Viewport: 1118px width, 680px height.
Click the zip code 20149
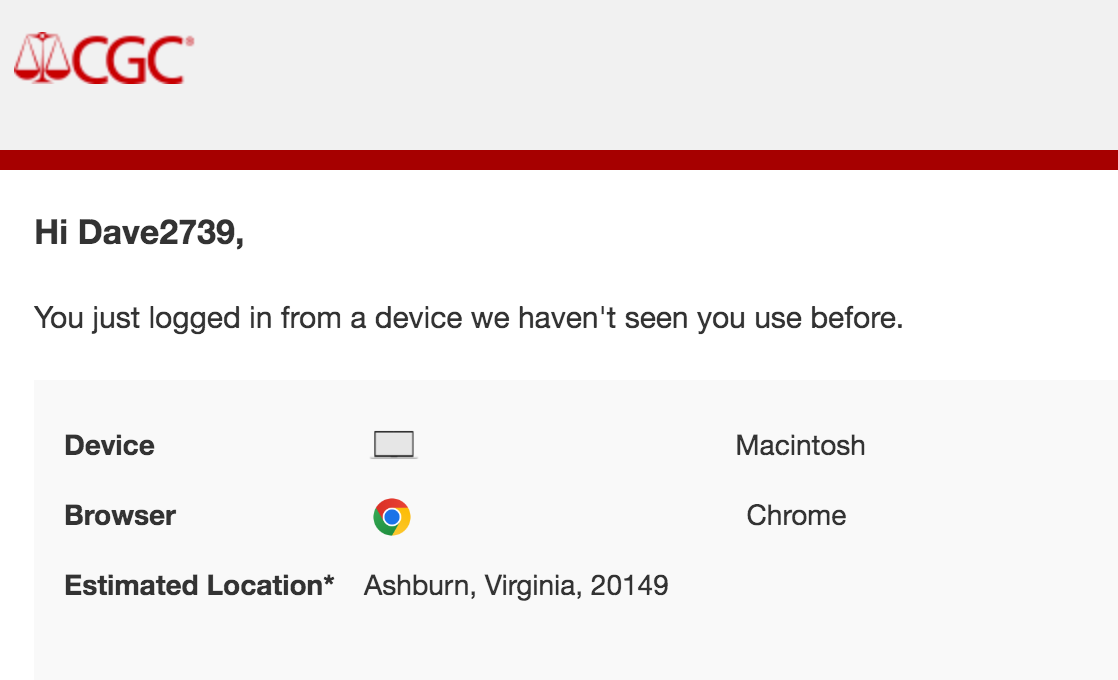pos(630,586)
